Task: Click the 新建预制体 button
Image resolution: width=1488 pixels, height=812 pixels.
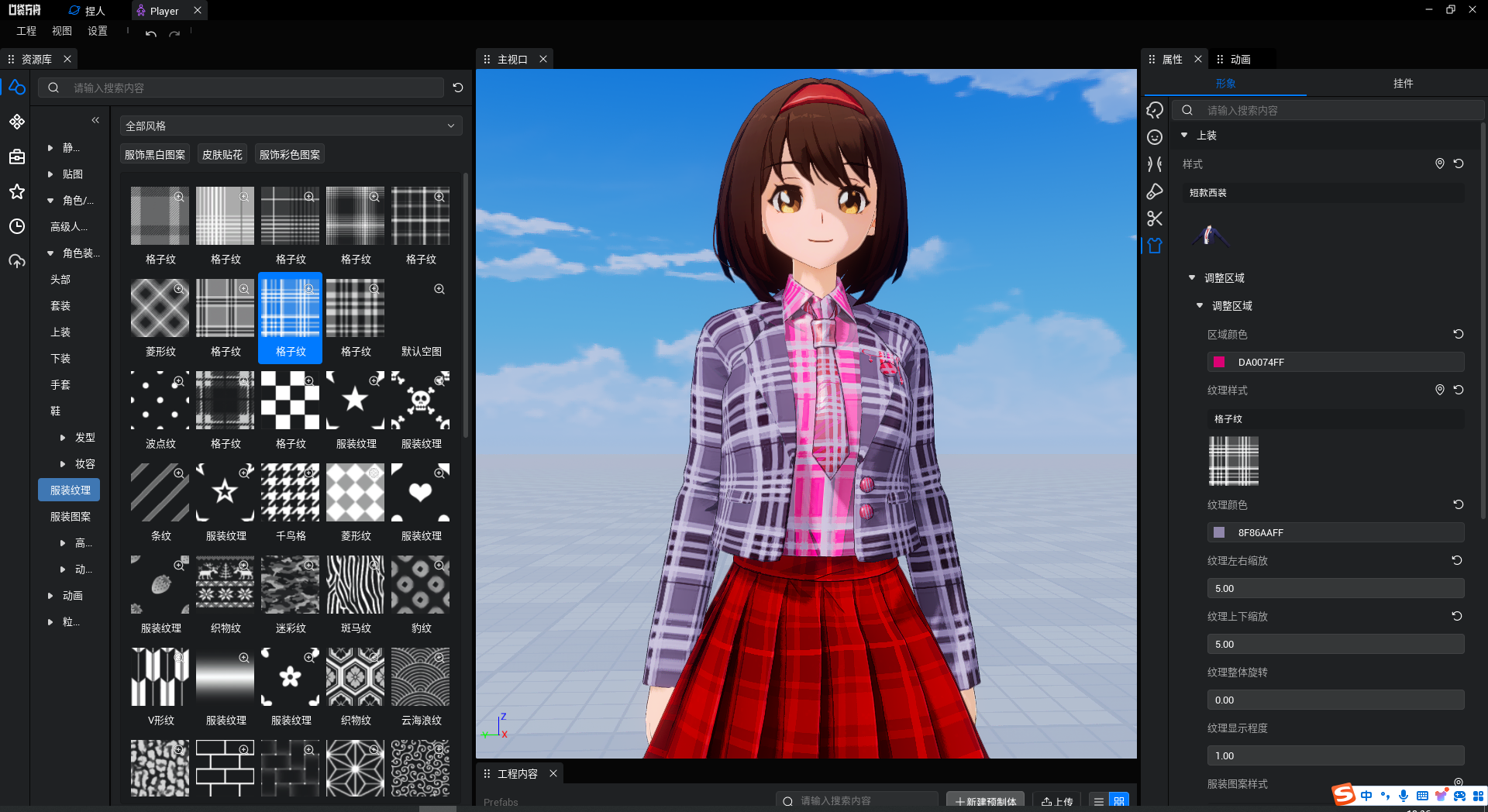Action: click(x=986, y=801)
